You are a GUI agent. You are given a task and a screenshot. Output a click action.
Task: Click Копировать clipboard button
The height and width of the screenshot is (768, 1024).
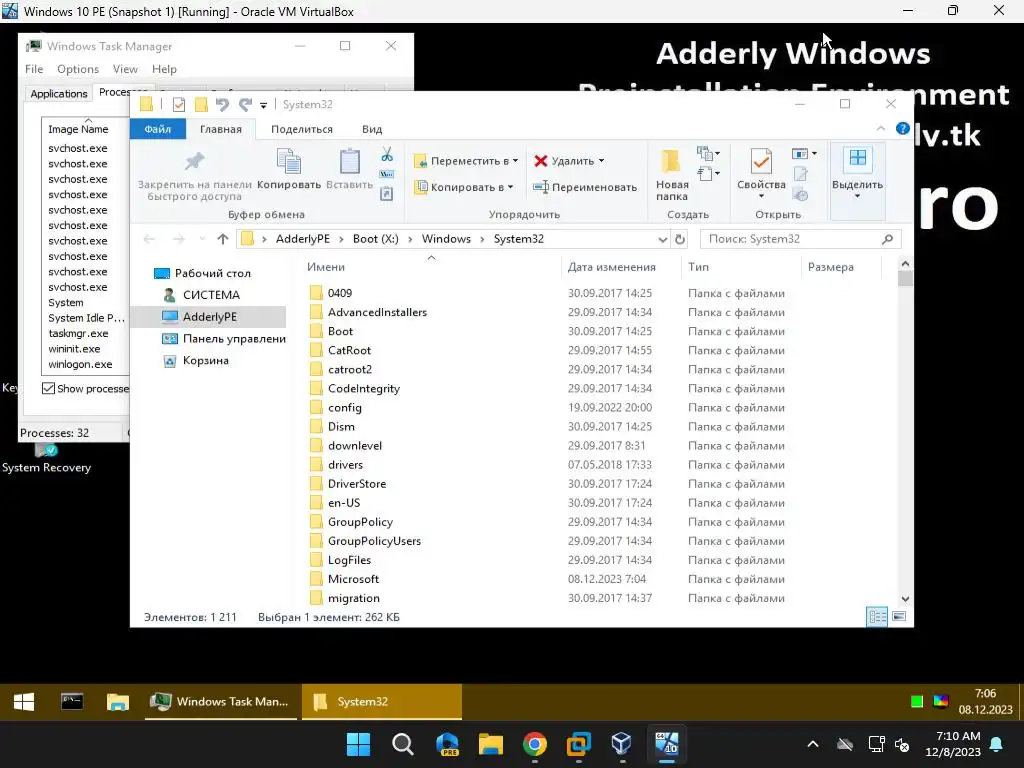tap(289, 168)
